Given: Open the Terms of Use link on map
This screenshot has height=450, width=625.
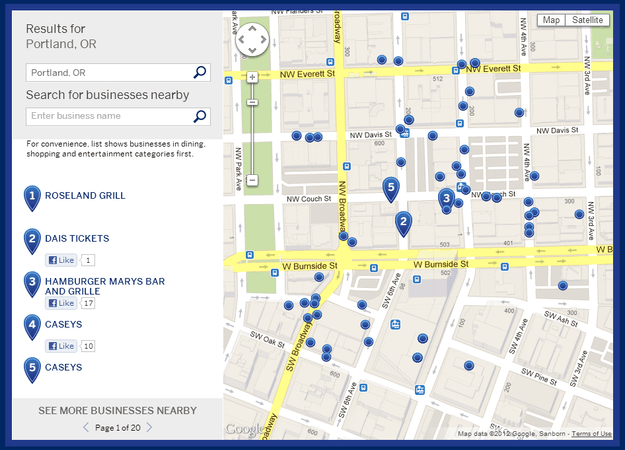Looking at the screenshot, I should click(592, 434).
